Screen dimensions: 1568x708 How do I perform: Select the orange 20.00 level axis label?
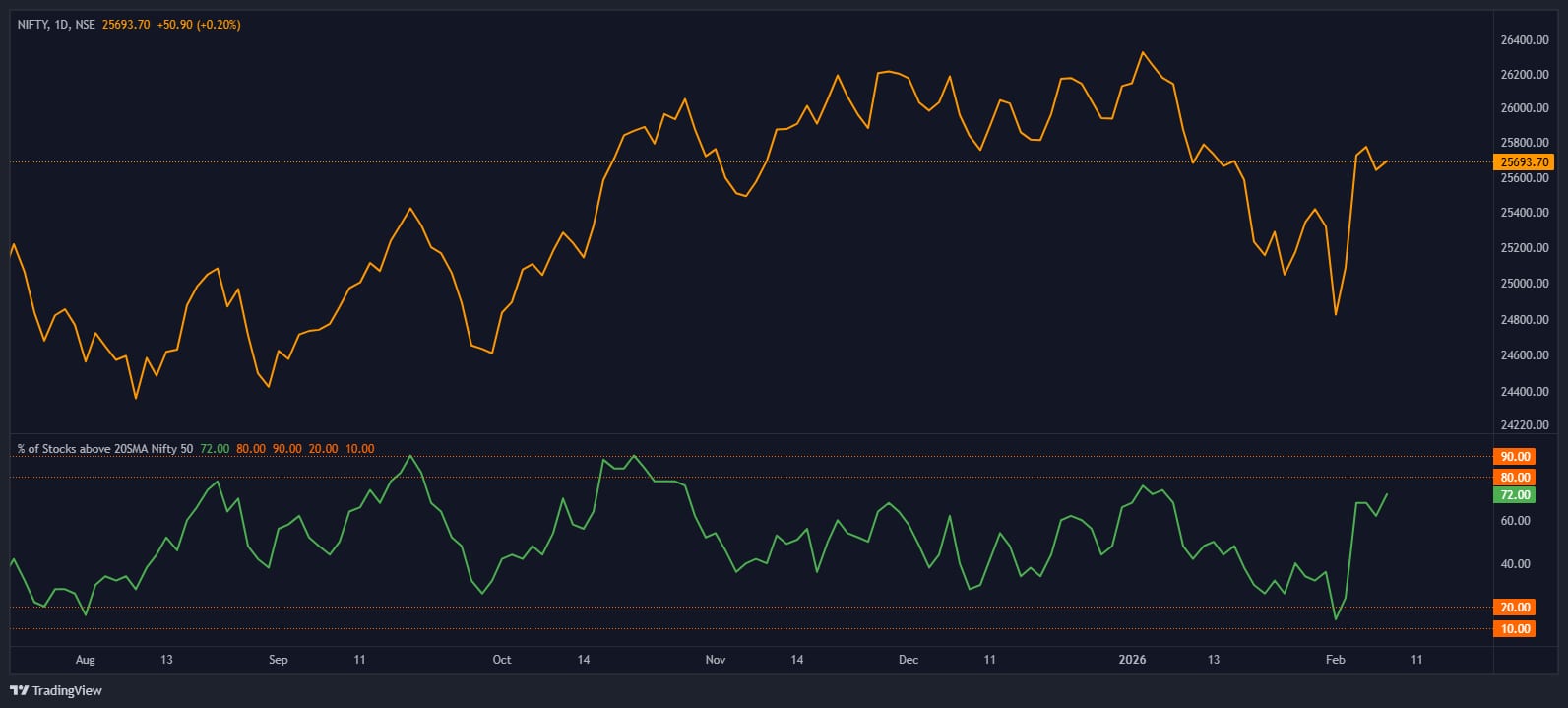tap(1515, 608)
